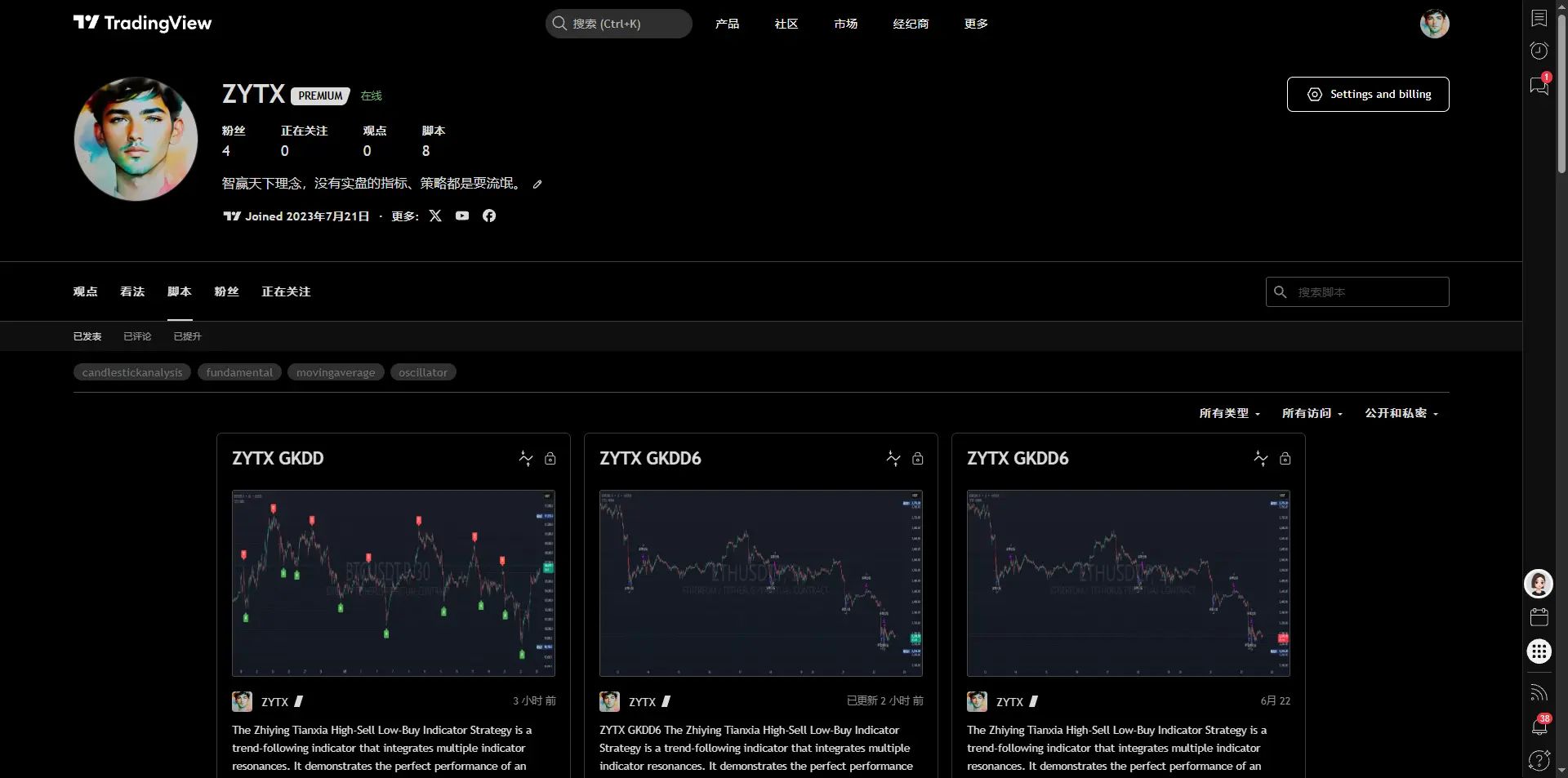Filter by the movingaverage tag
1568x778 pixels.
pos(336,372)
